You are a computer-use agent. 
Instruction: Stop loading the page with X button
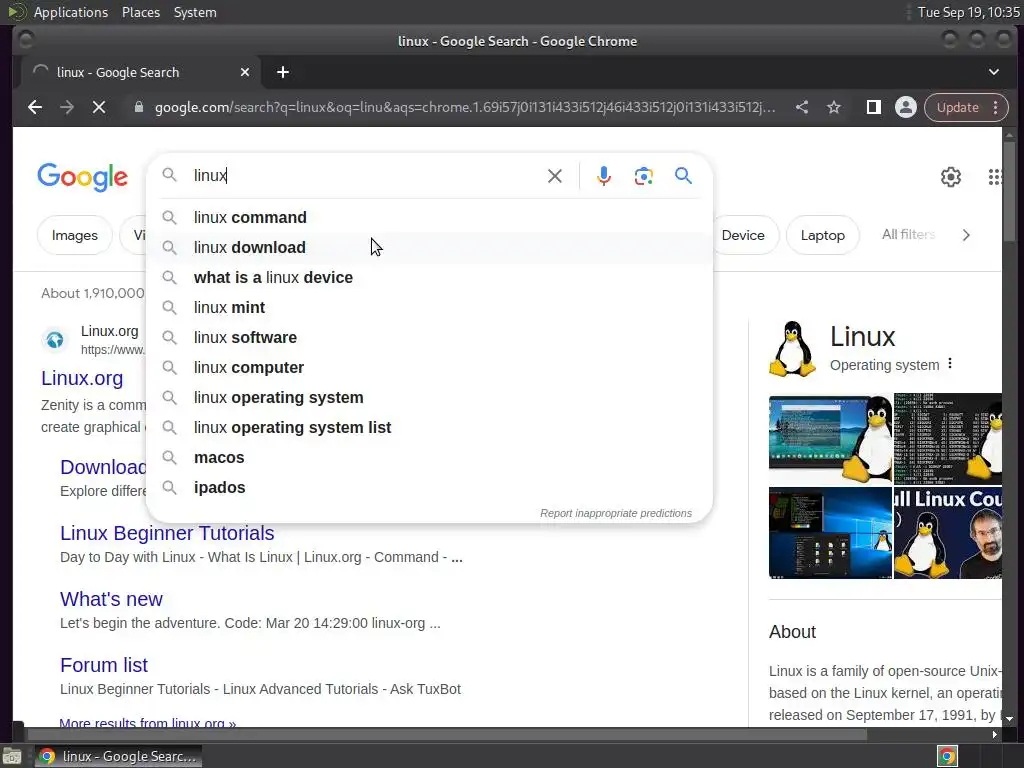pyautogui.click(x=99, y=107)
